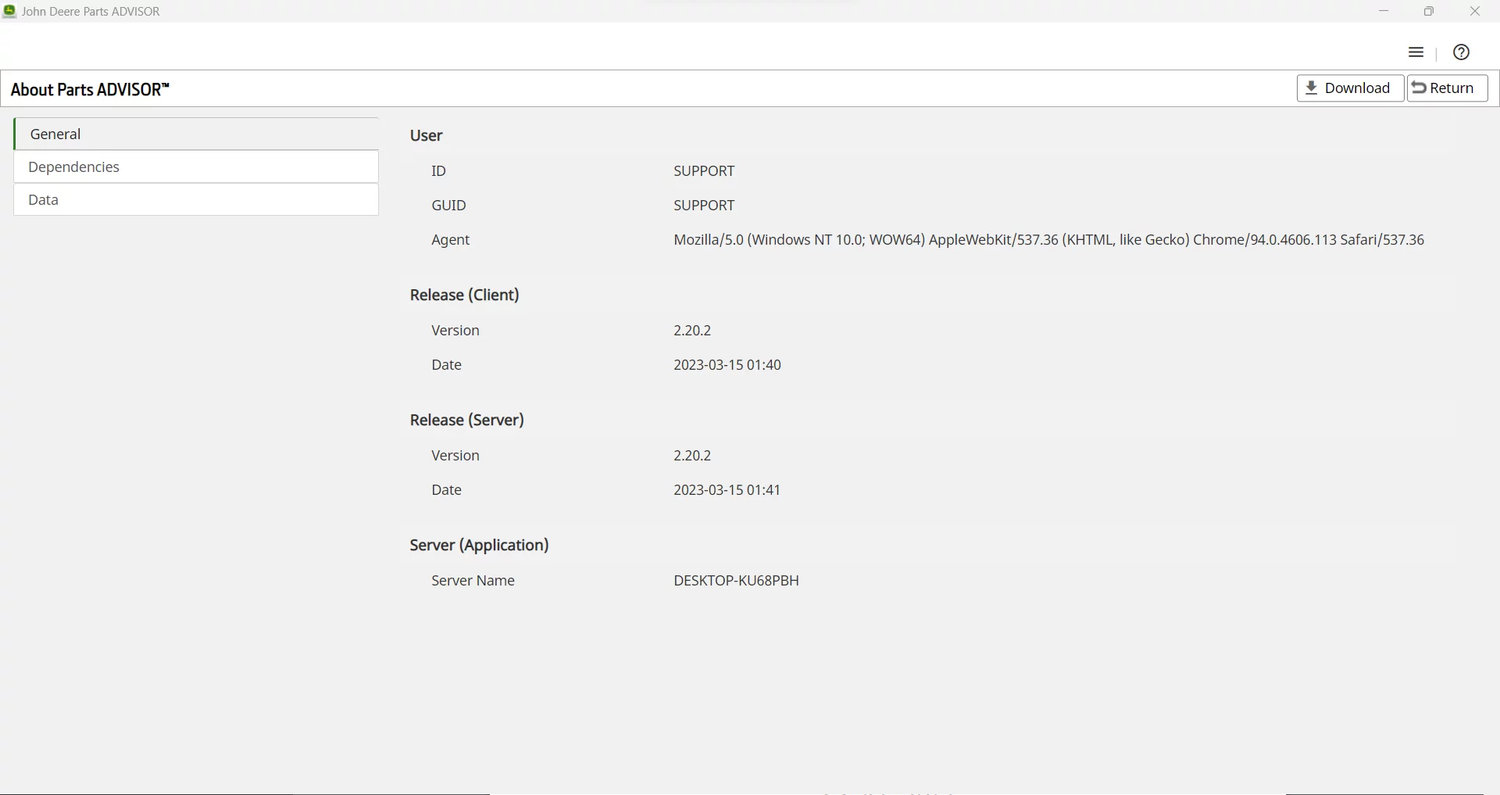The image size is (1500, 795).
Task: Click the Release (Client) version 2.20.2
Action: tap(692, 331)
